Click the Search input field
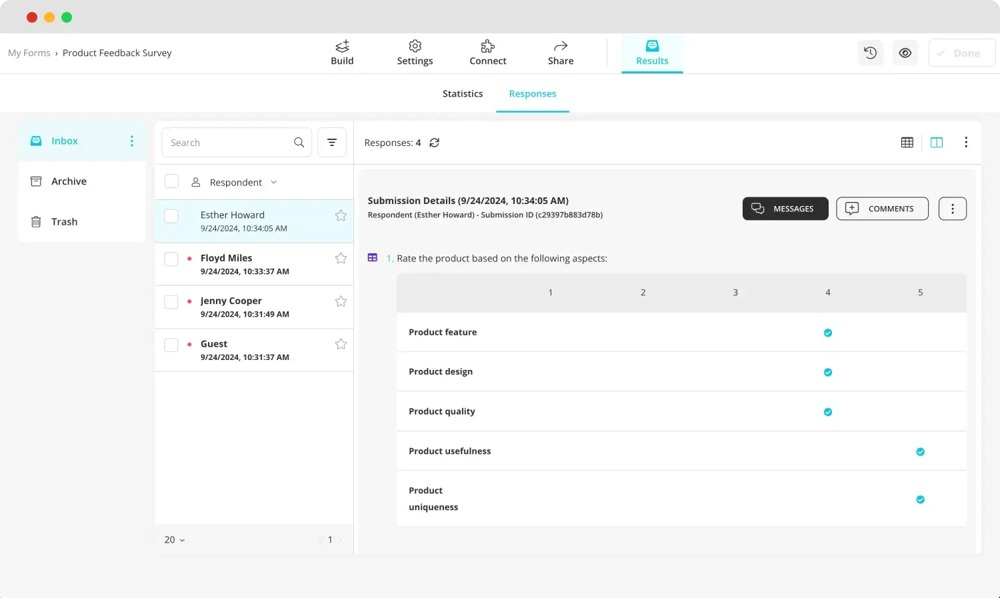This screenshot has width=1000, height=598. click(230, 143)
